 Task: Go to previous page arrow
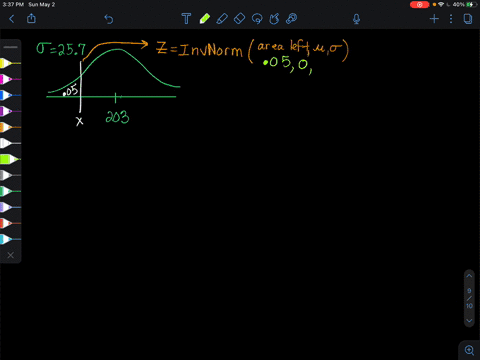[x=469, y=276]
